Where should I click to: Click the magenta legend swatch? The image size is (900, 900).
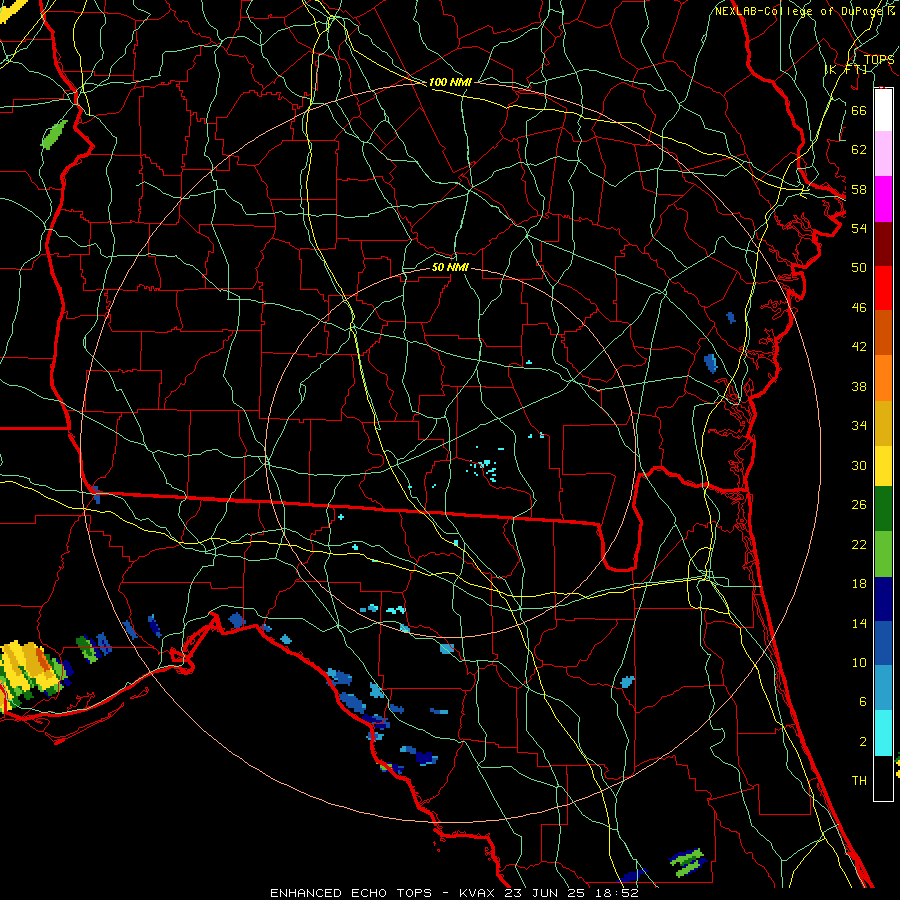pyautogui.click(x=883, y=199)
